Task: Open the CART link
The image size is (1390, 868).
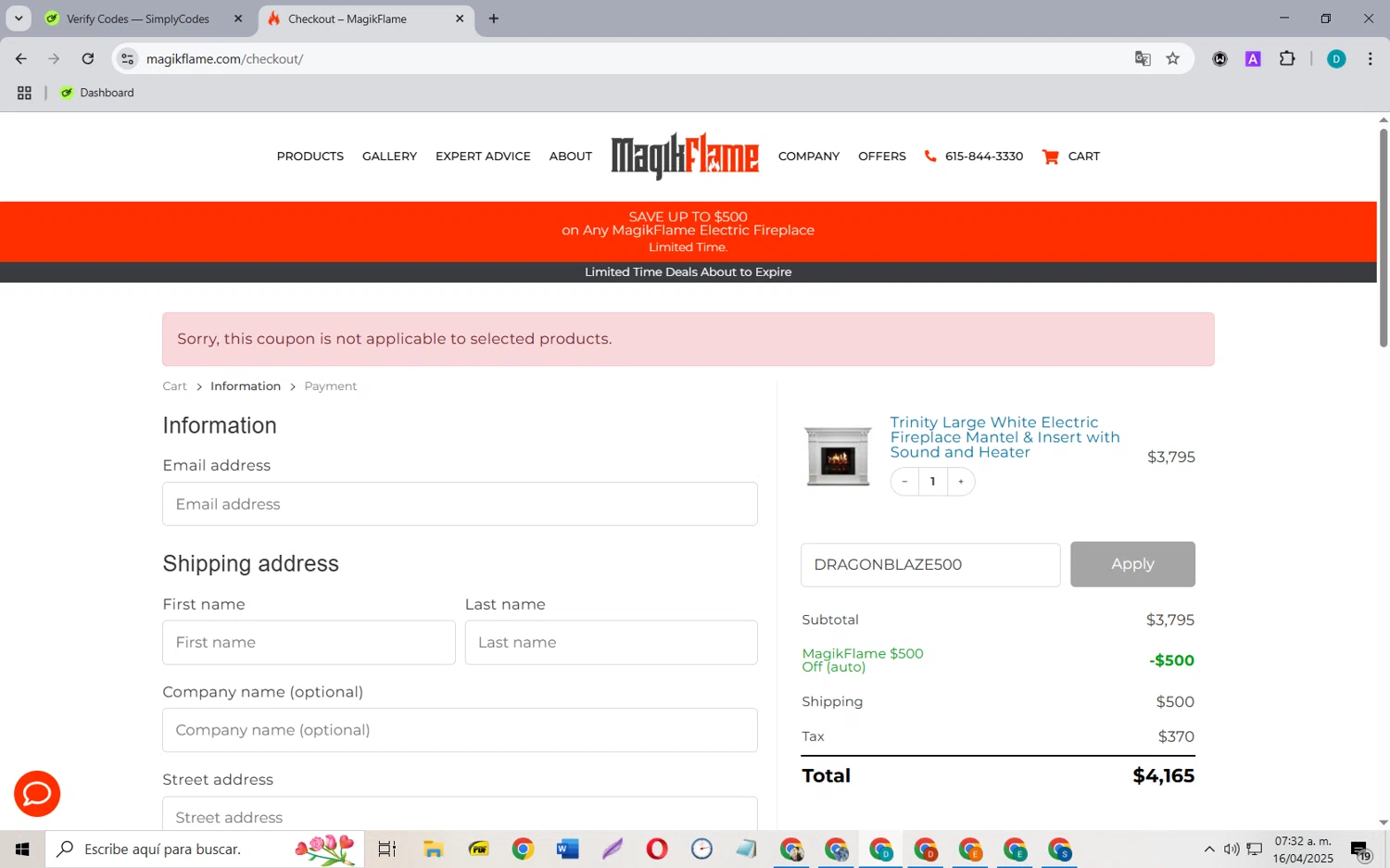Action: pos(1071,156)
